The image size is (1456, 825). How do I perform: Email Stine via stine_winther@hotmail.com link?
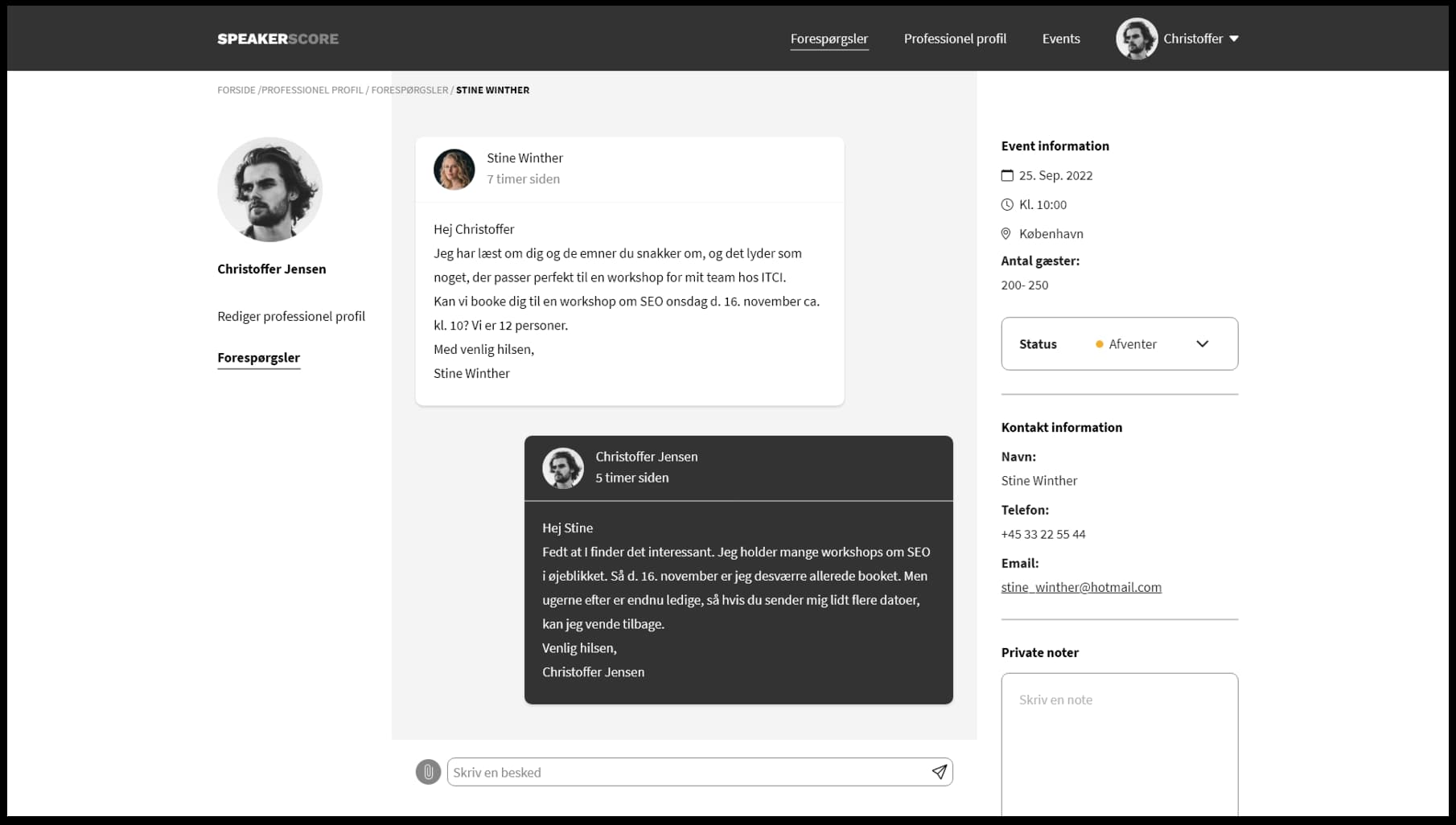tap(1081, 587)
